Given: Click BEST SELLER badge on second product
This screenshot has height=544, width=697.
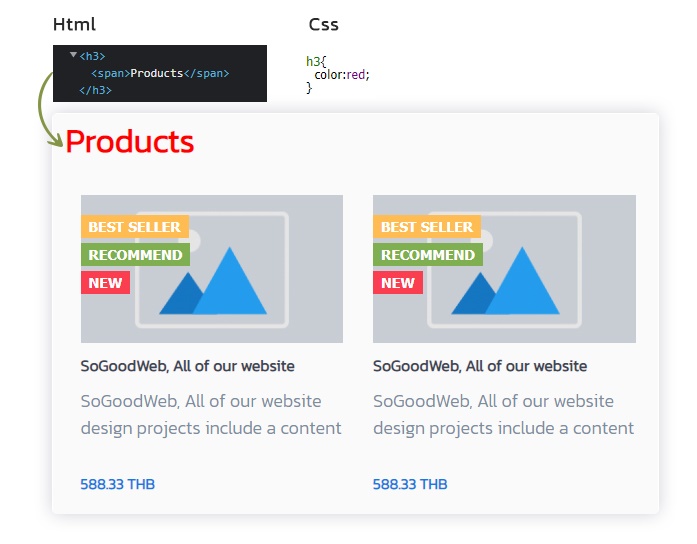Looking at the screenshot, I should pos(427,227).
